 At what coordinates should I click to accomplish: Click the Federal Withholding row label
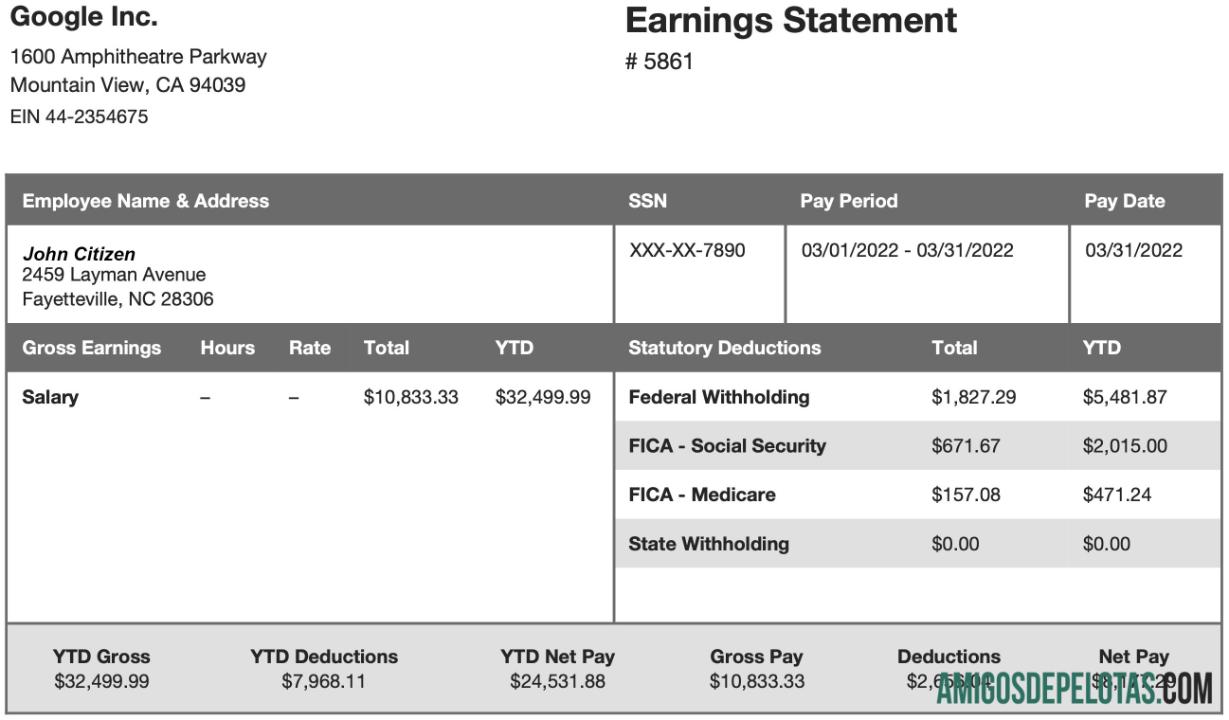point(718,397)
